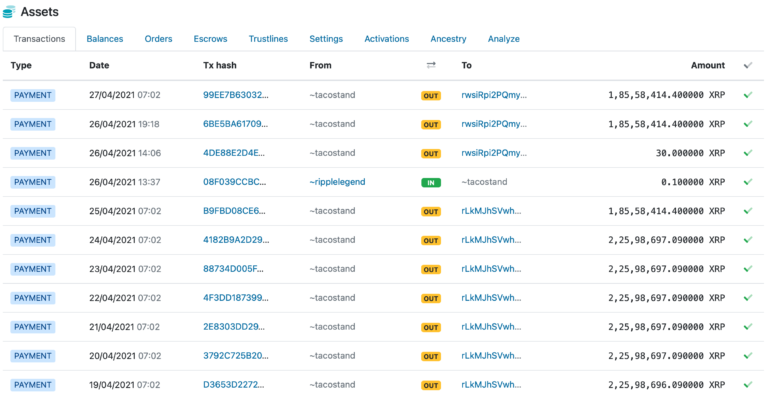Click the OUT badge on 23/04/2021 row
Image resolution: width=768 pixels, height=398 pixels.
(431, 270)
